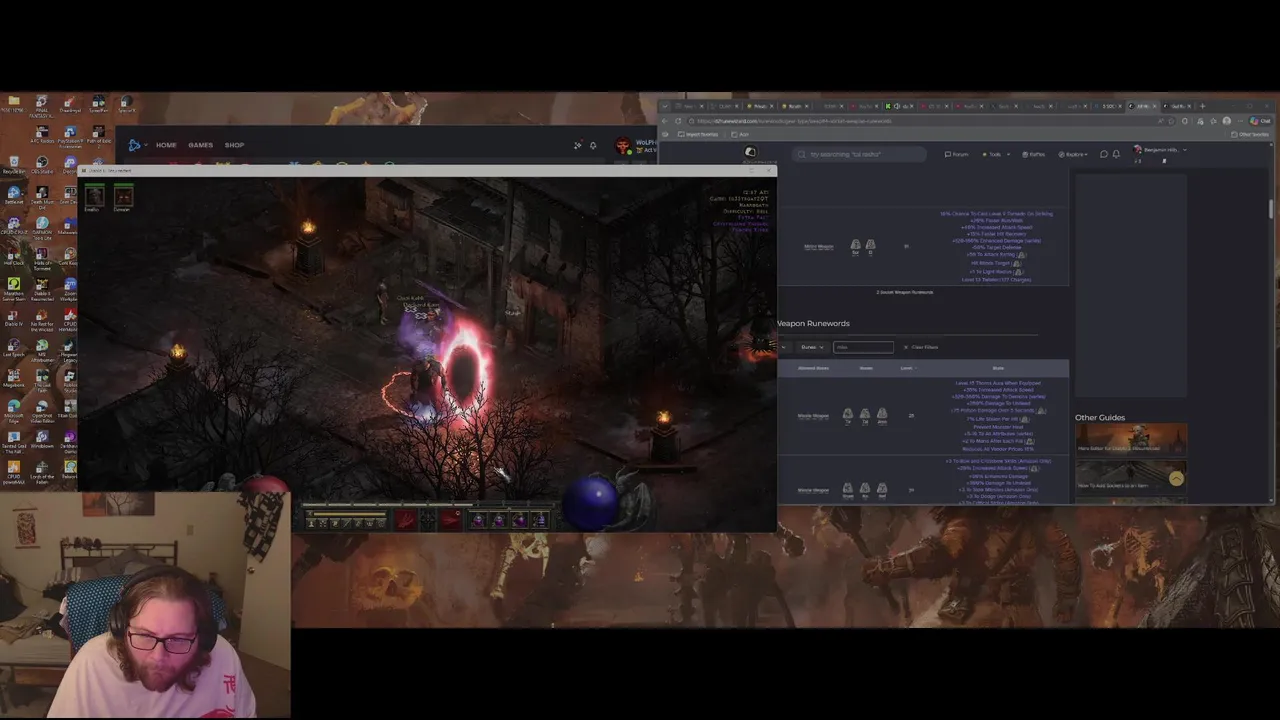Click the Weapon Runewords heading

click(x=813, y=323)
